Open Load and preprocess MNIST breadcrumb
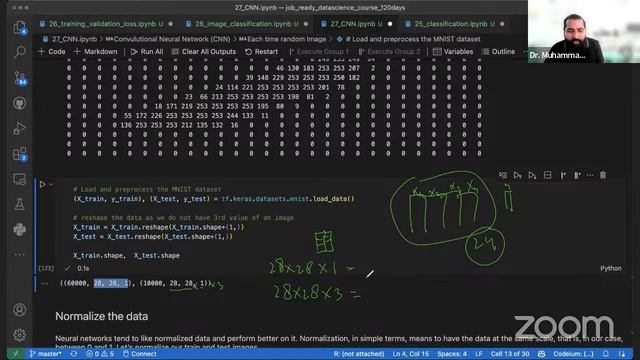 click(x=408, y=39)
